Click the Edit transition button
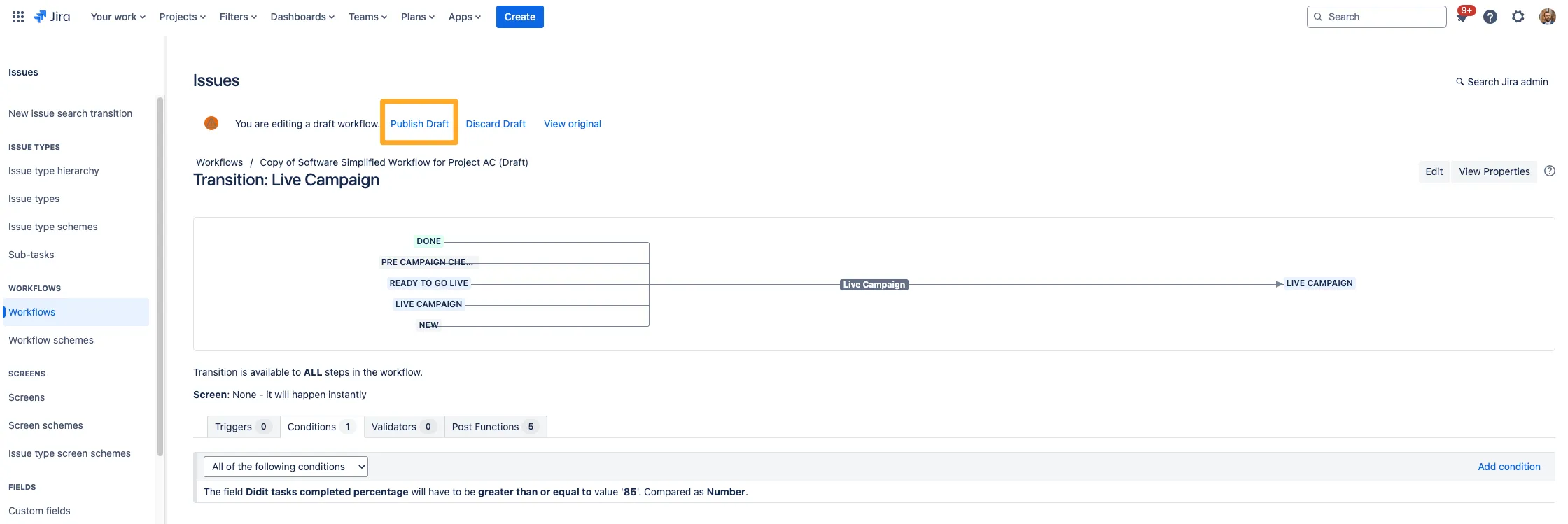The height and width of the screenshot is (524, 1568). coord(1434,171)
